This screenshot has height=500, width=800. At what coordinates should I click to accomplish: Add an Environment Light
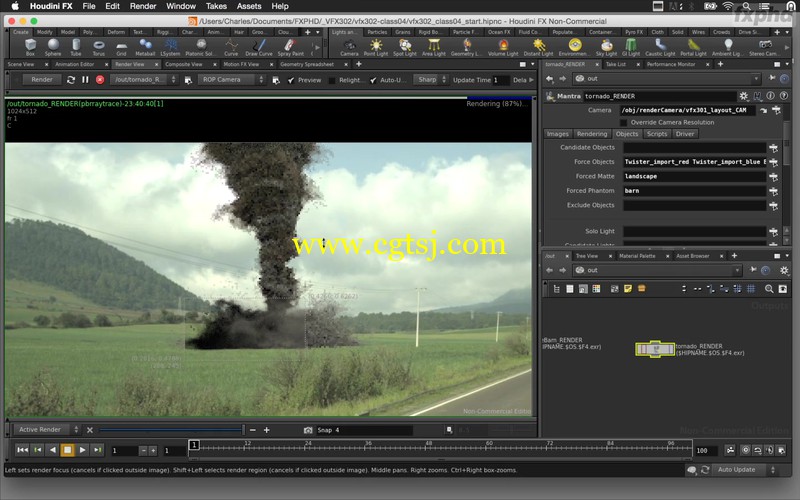[574, 47]
